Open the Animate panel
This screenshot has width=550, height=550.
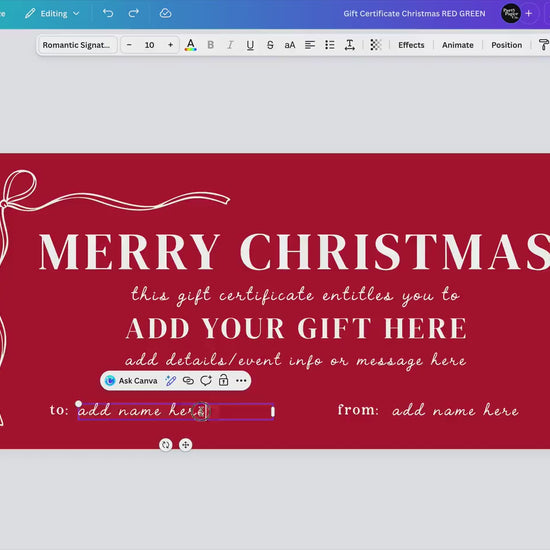click(x=457, y=45)
